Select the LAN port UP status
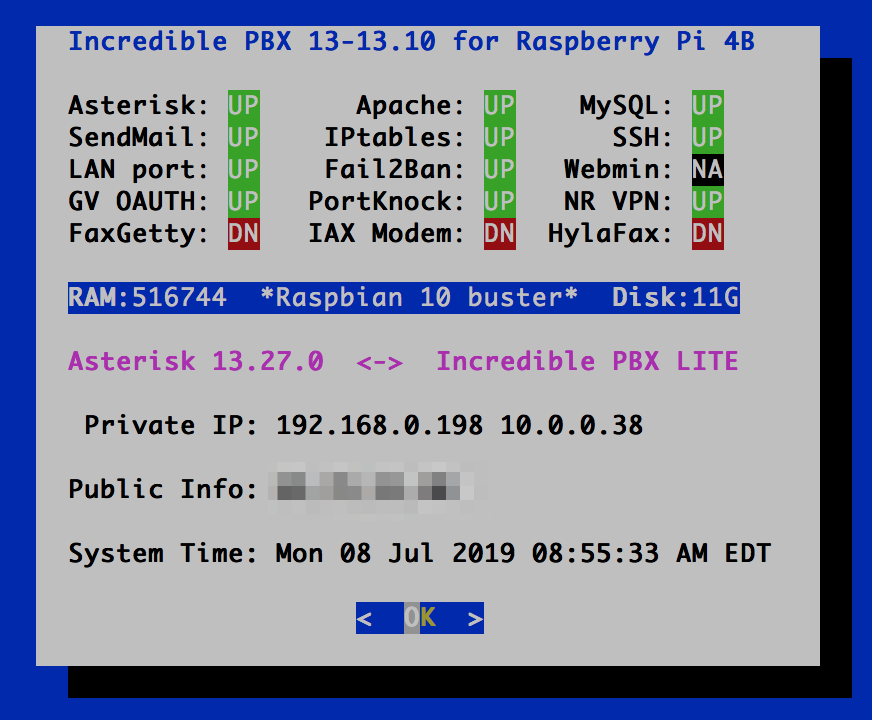The width and height of the screenshot is (872, 720). [244, 170]
